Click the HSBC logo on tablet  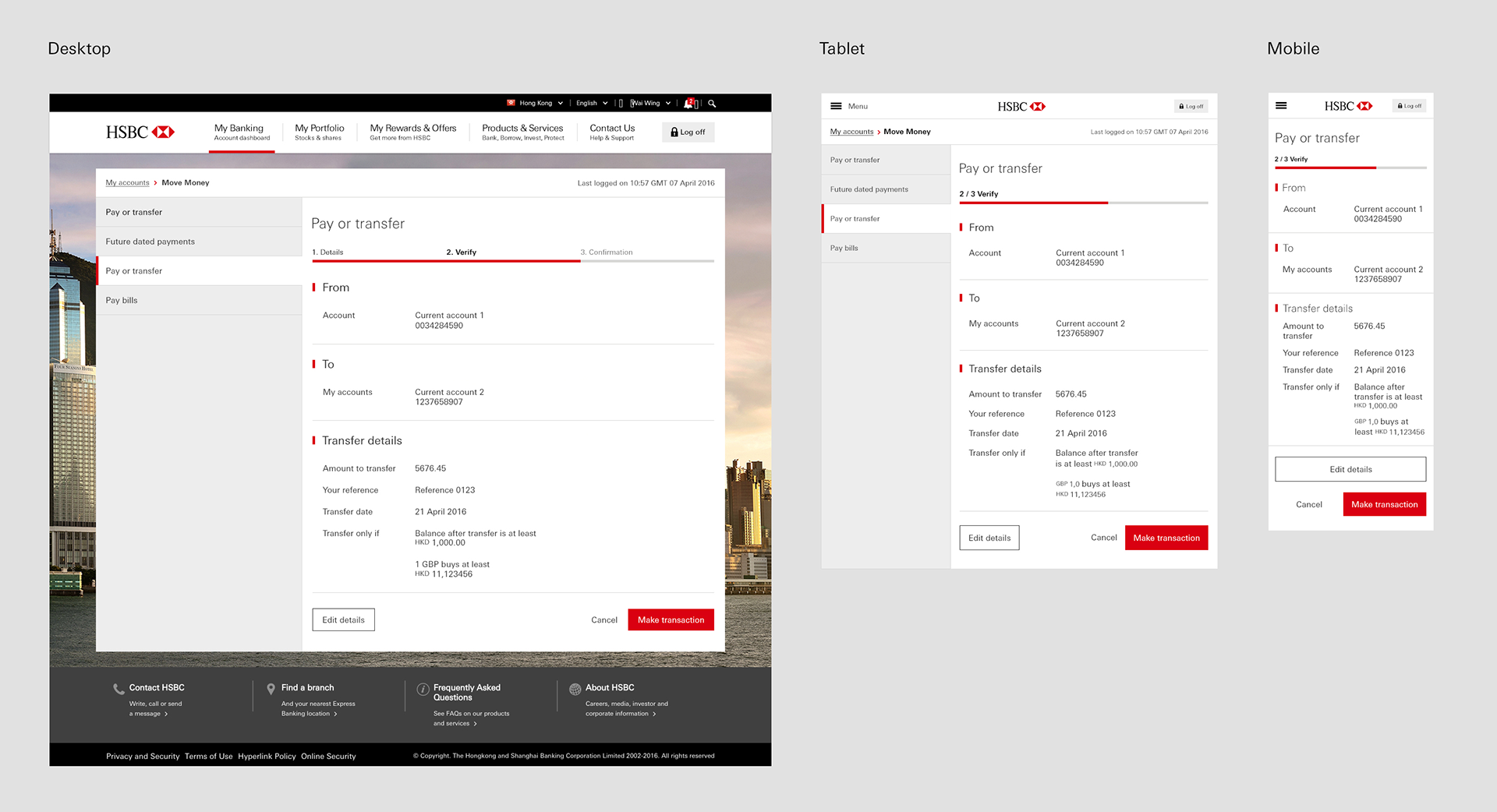click(x=1021, y=107)
